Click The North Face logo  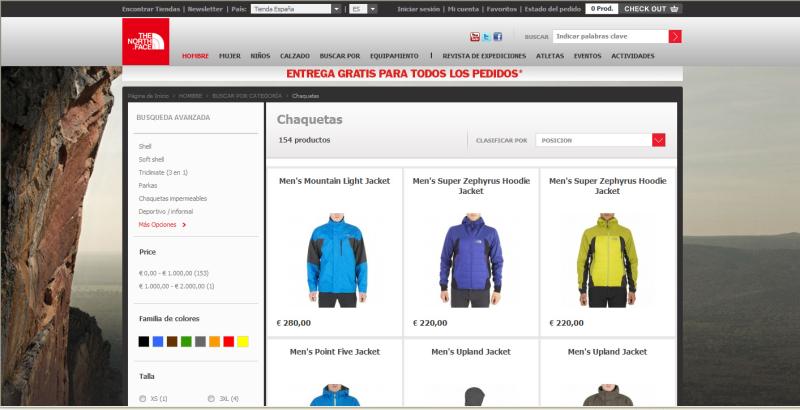pos(145,42)
